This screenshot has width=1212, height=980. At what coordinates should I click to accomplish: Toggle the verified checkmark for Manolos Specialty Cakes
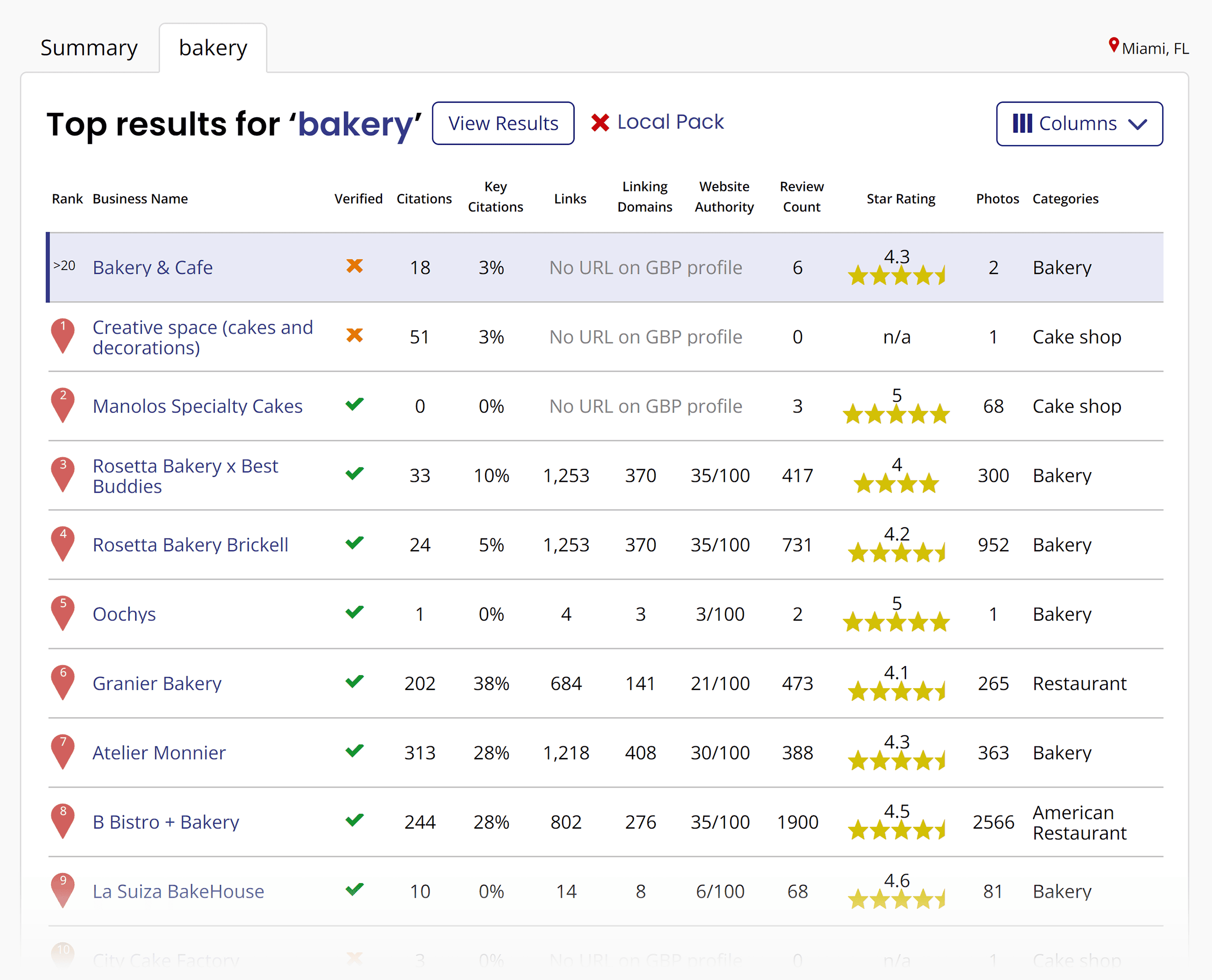(x=354, y=405)
